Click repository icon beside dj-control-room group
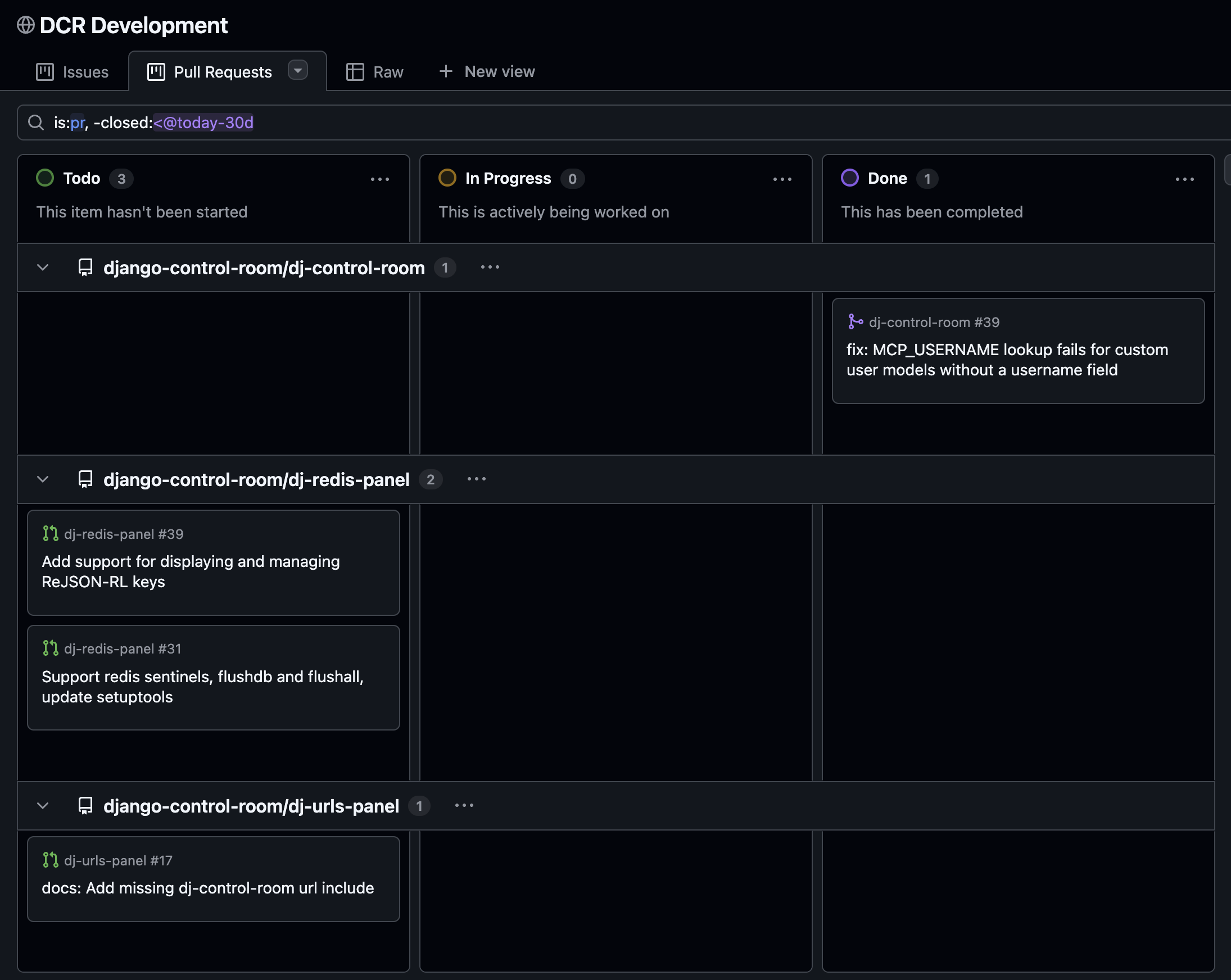Screen dimensions: 1231x980 85,267
